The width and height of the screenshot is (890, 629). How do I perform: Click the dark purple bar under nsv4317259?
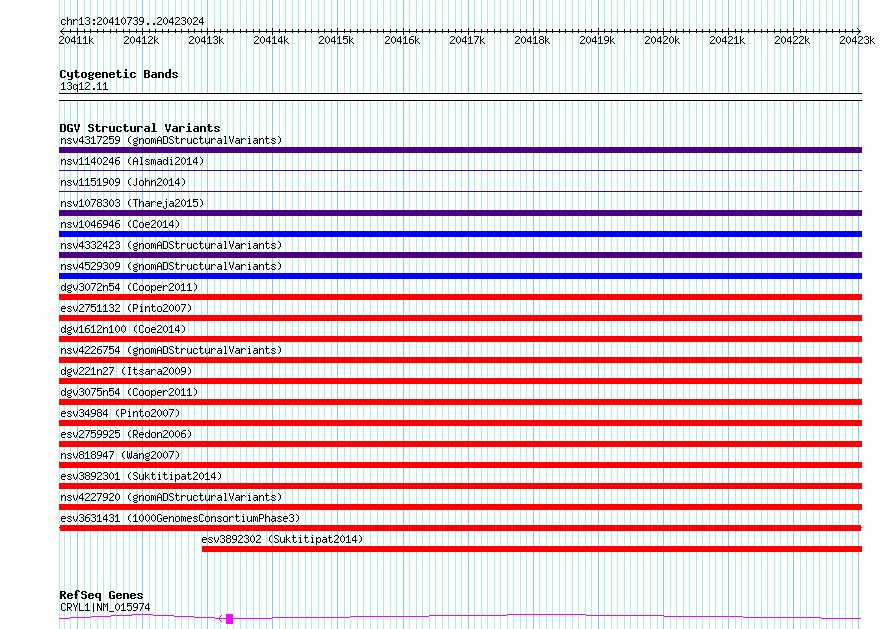point(460,150)
